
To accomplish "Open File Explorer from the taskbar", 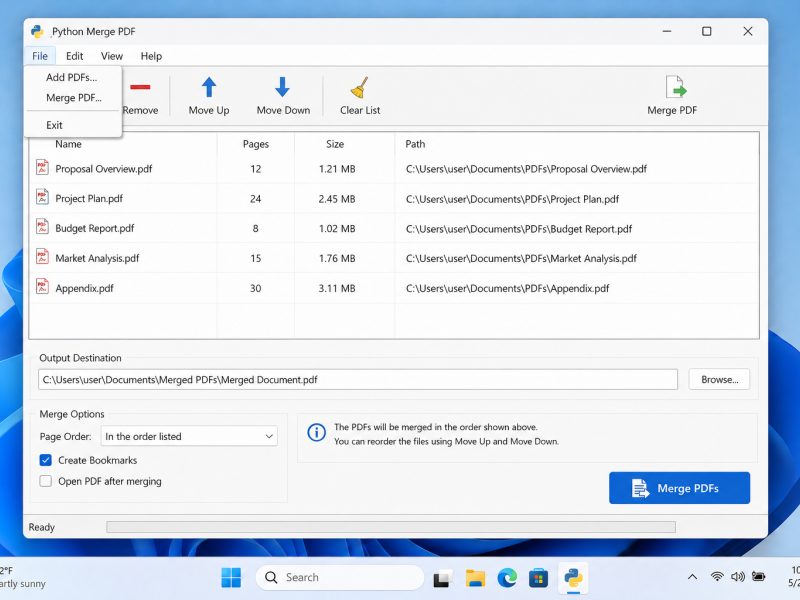I will [x=475, y=578].
